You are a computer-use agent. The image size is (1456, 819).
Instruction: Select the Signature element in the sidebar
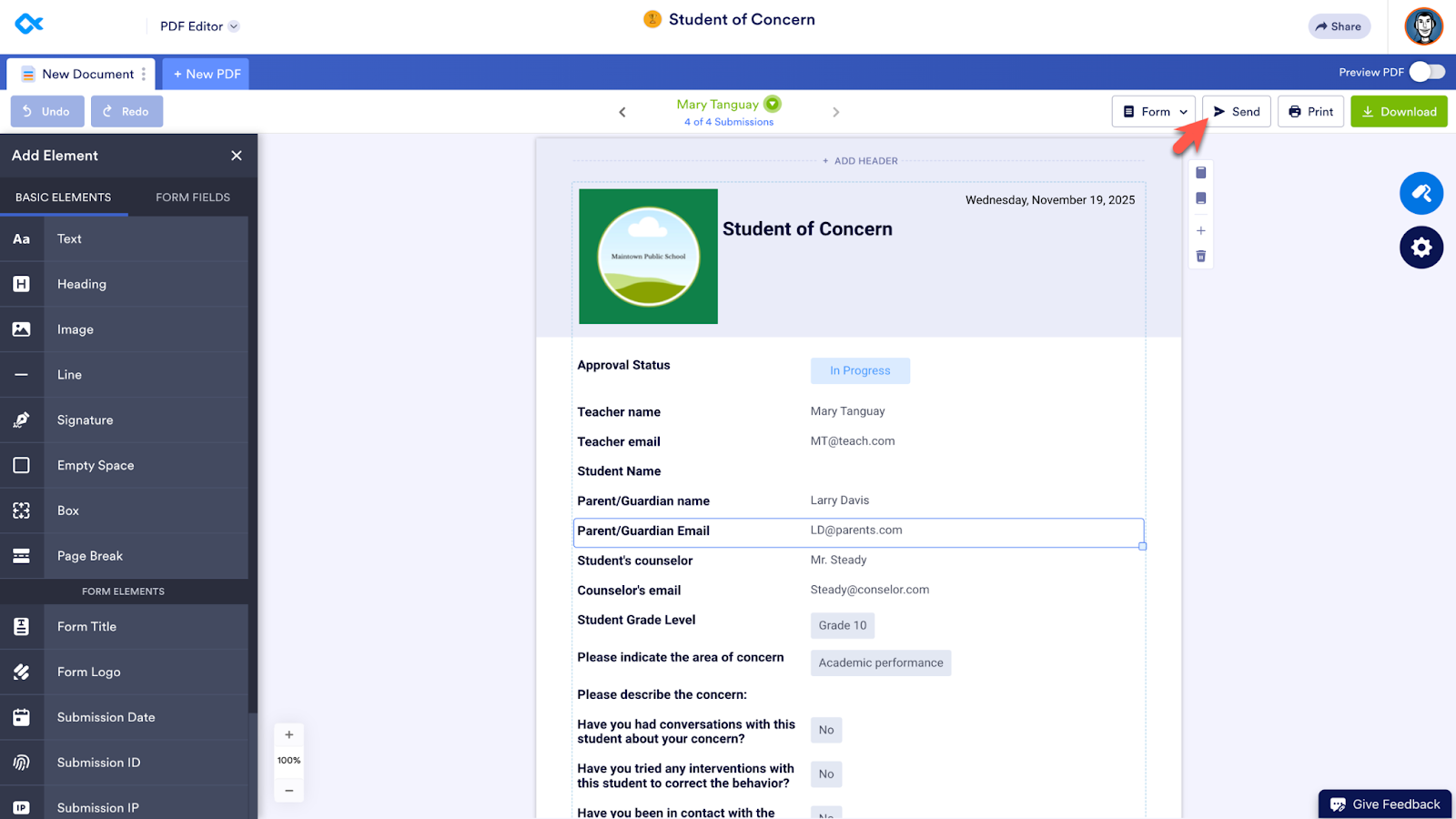(x=85, y=420)
